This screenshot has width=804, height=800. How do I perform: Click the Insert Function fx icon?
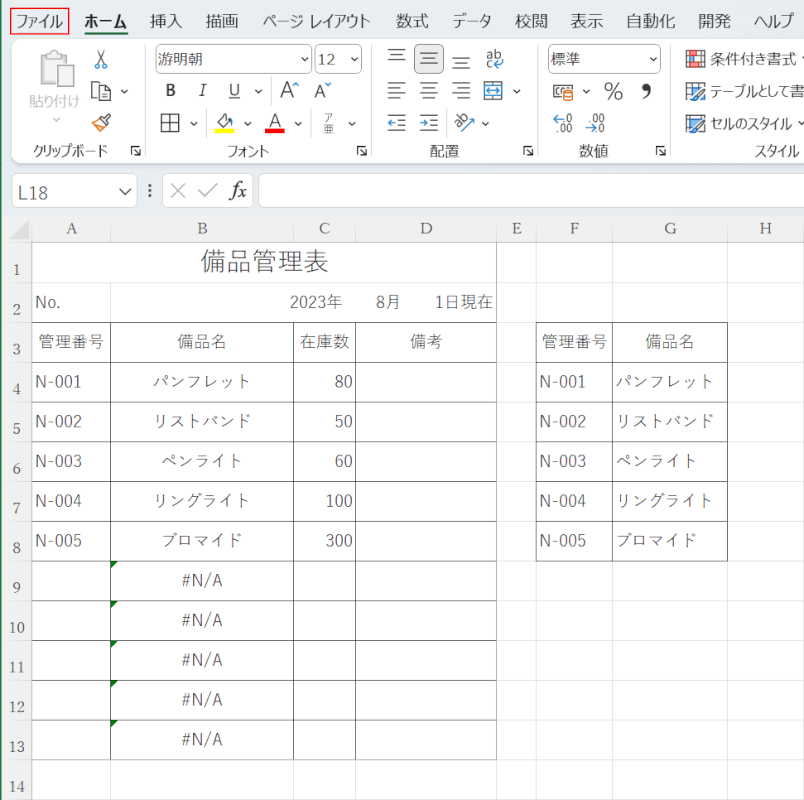click(x=238, y=191)
